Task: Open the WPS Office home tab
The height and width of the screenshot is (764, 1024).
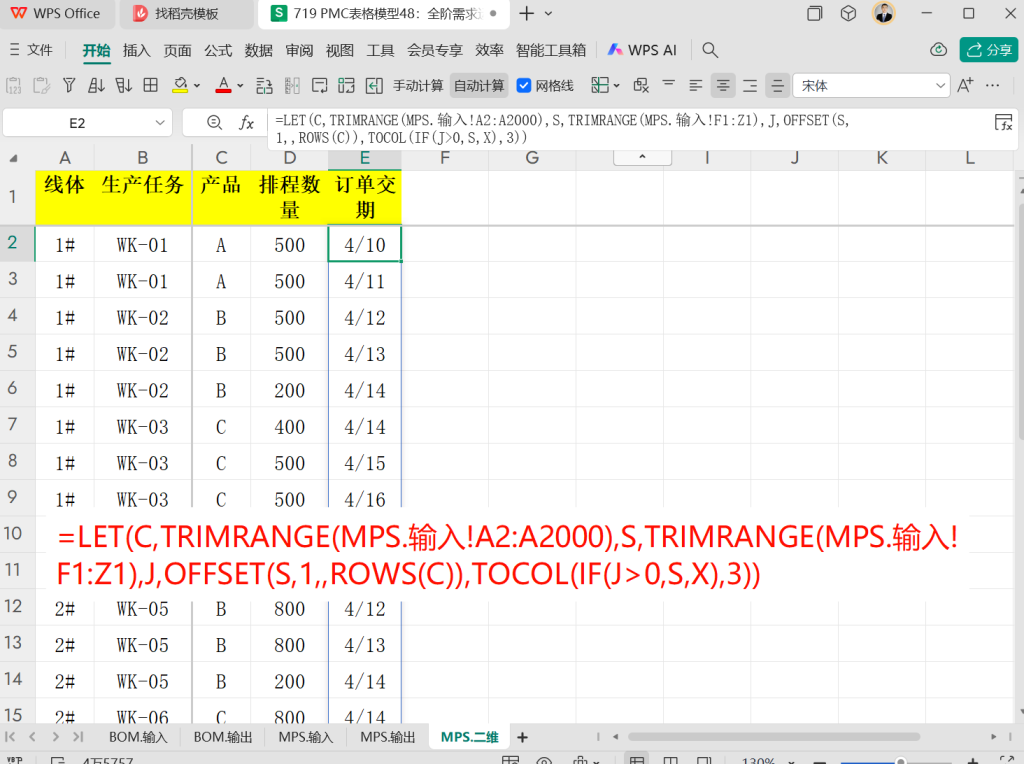Action: 57,14
